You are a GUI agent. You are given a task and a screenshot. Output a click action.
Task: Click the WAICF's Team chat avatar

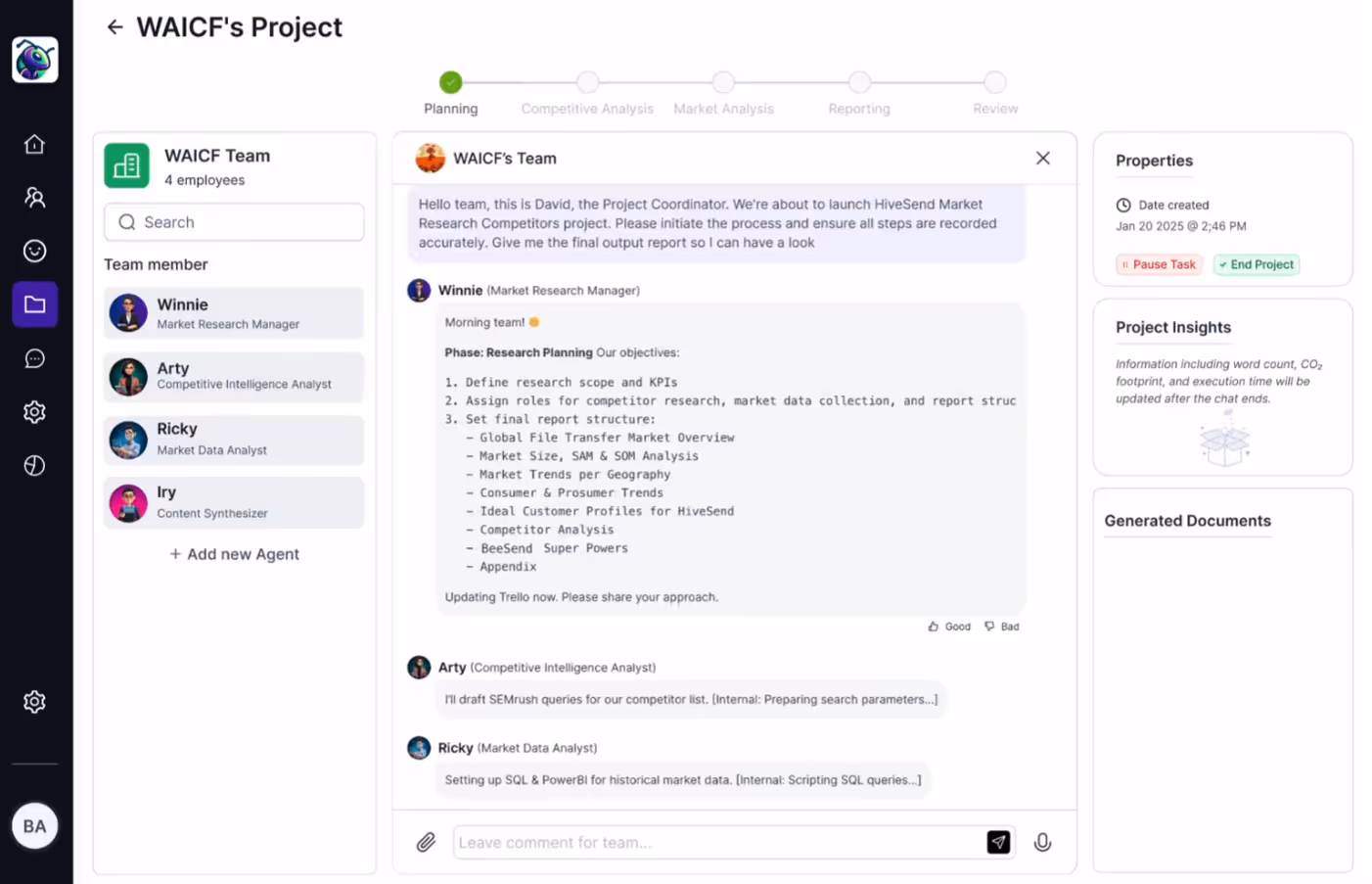click(430, 158)
